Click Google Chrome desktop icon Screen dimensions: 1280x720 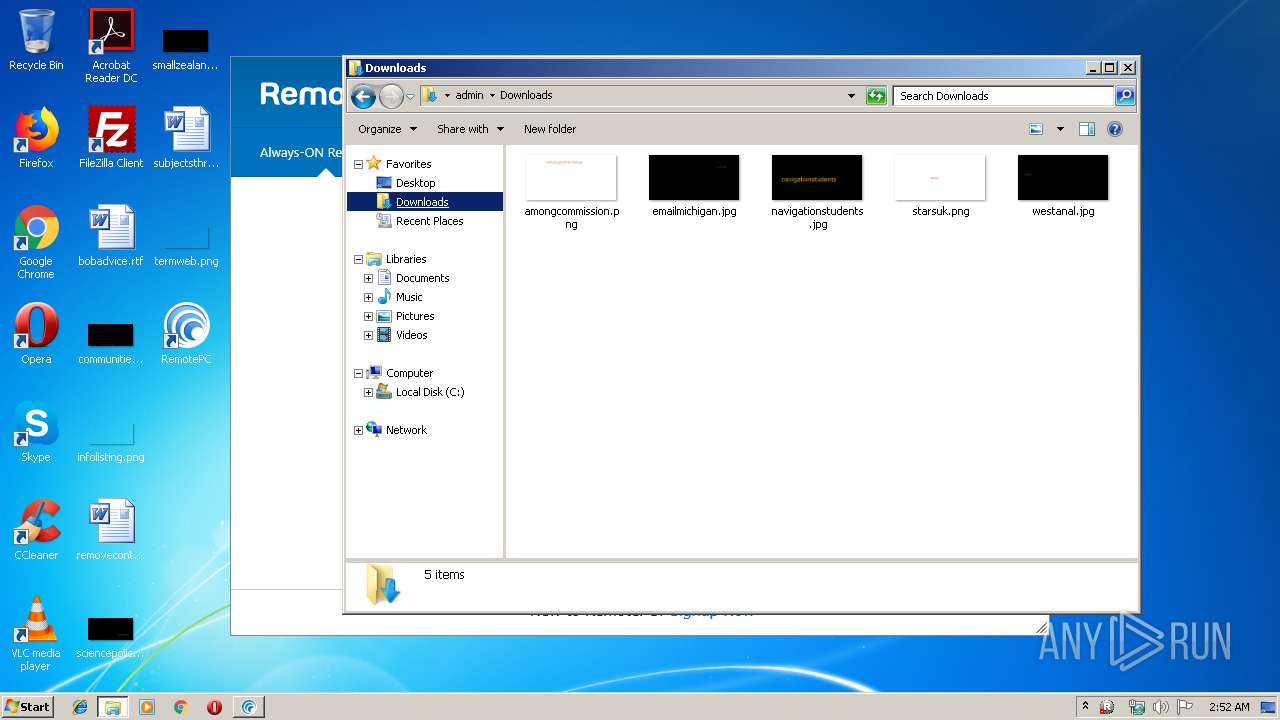pyautogui.click(x=36, y=242)
